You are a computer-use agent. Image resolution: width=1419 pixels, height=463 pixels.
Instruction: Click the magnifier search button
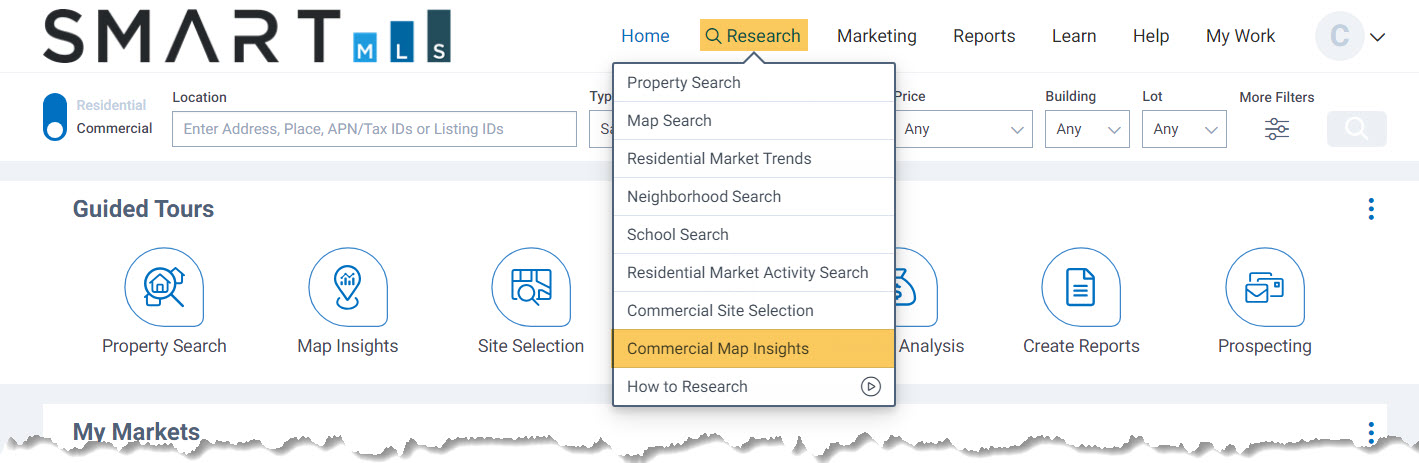click(1357, 129)
